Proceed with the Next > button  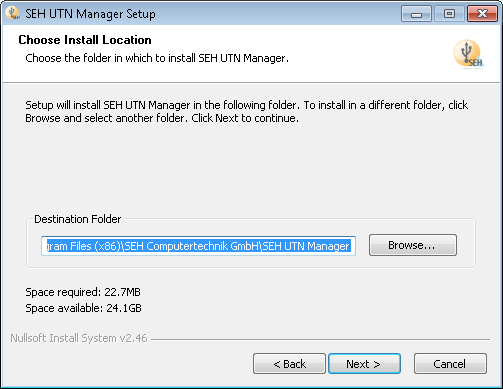click(364, 364)
